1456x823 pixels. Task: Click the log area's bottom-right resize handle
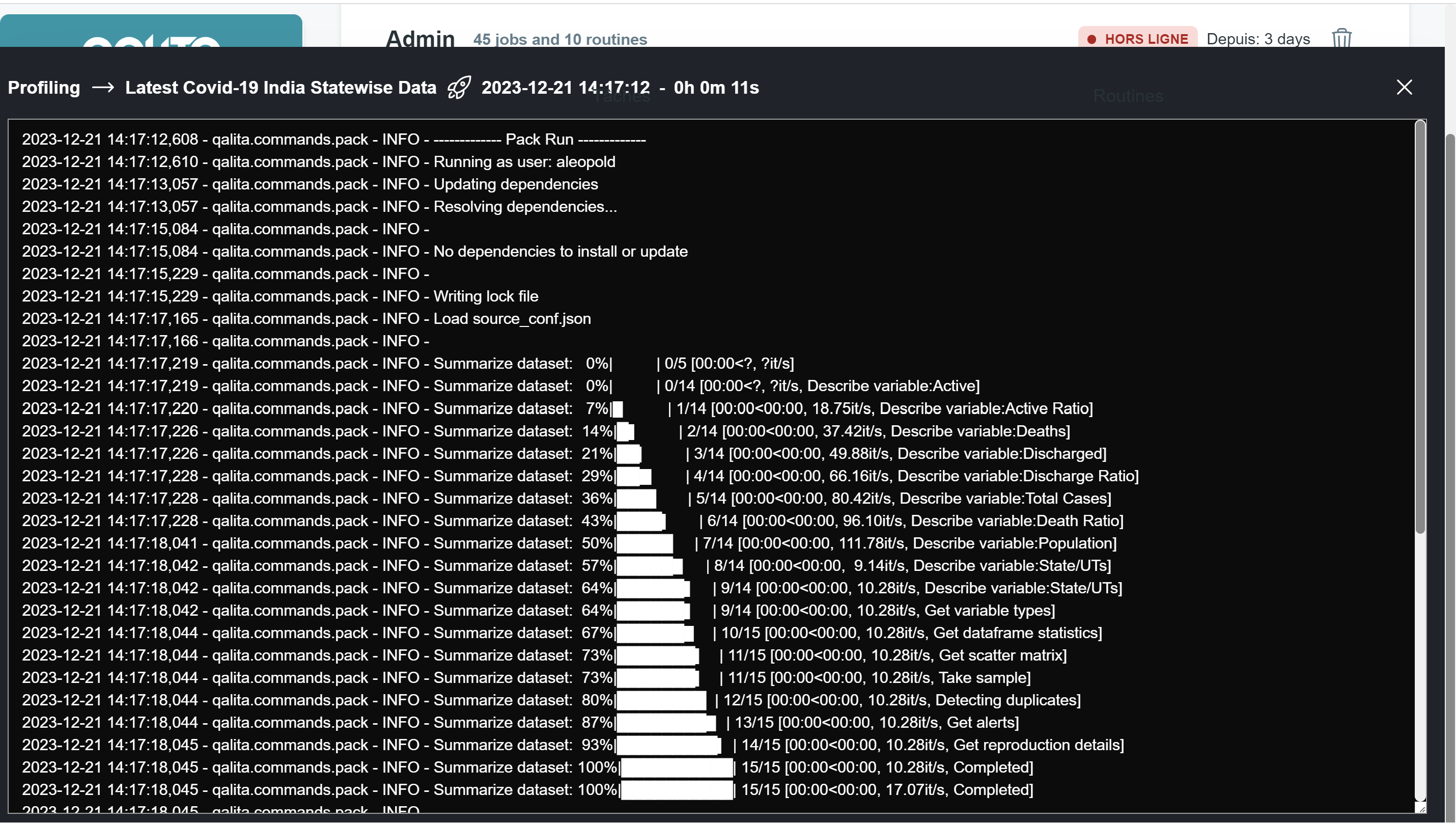tap(1421, 808)
